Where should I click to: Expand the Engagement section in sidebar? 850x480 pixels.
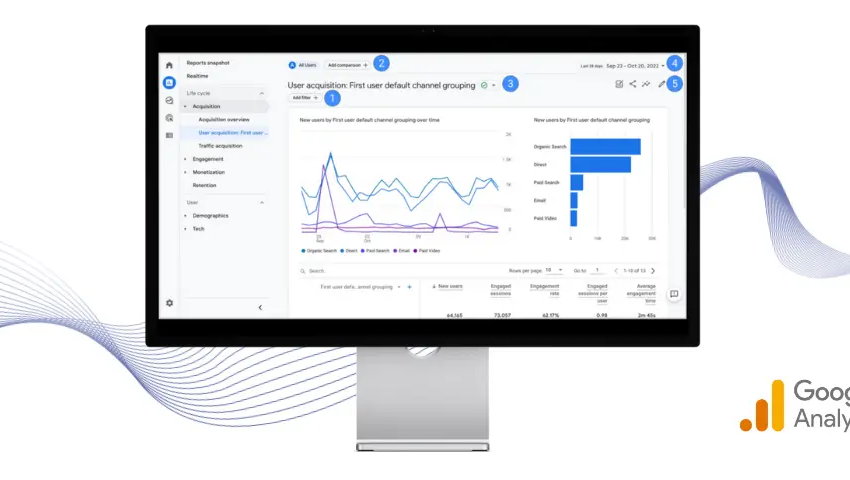(207, 159)
